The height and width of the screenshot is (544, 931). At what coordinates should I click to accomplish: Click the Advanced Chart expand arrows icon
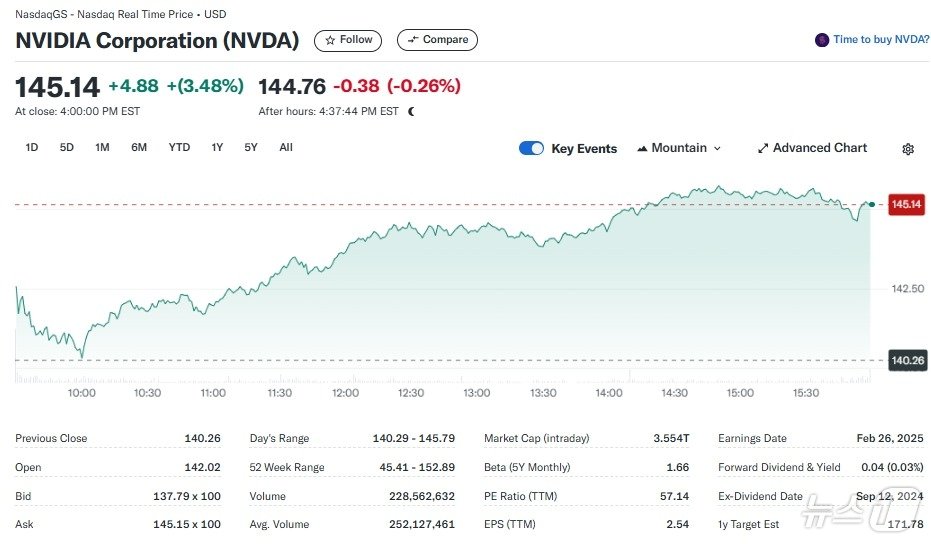(x=763, y=149)
